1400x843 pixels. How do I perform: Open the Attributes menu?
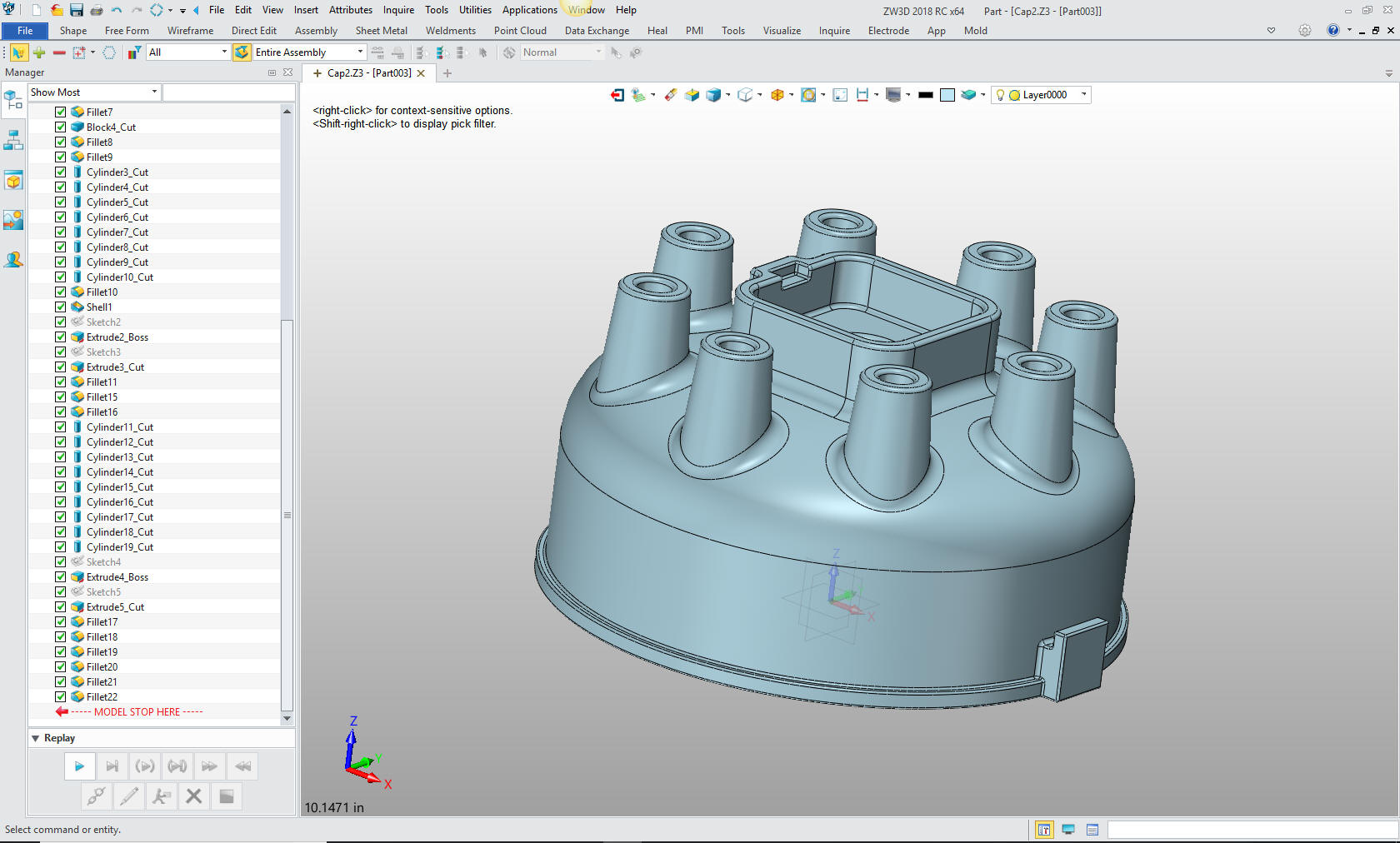[351, 10]
